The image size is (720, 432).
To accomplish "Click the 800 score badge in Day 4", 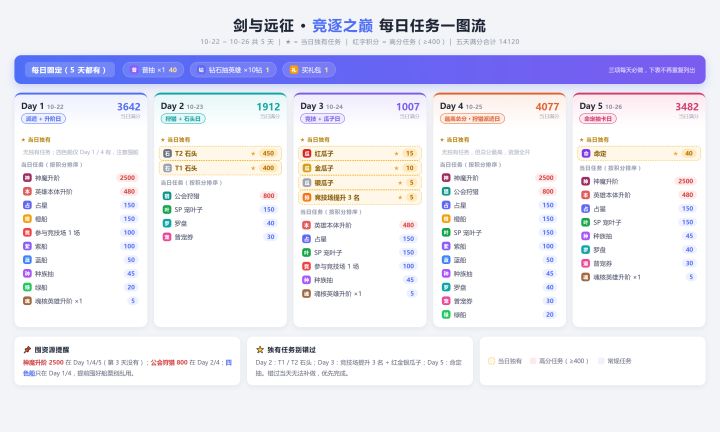I will (548, 191).
